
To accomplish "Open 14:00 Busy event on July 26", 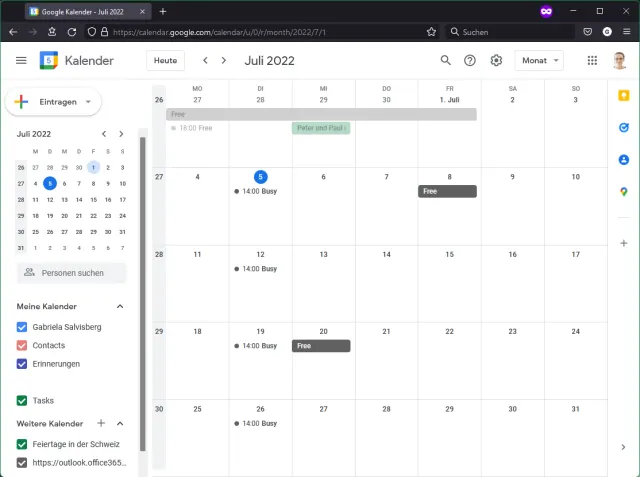I will tap(256, 423).
